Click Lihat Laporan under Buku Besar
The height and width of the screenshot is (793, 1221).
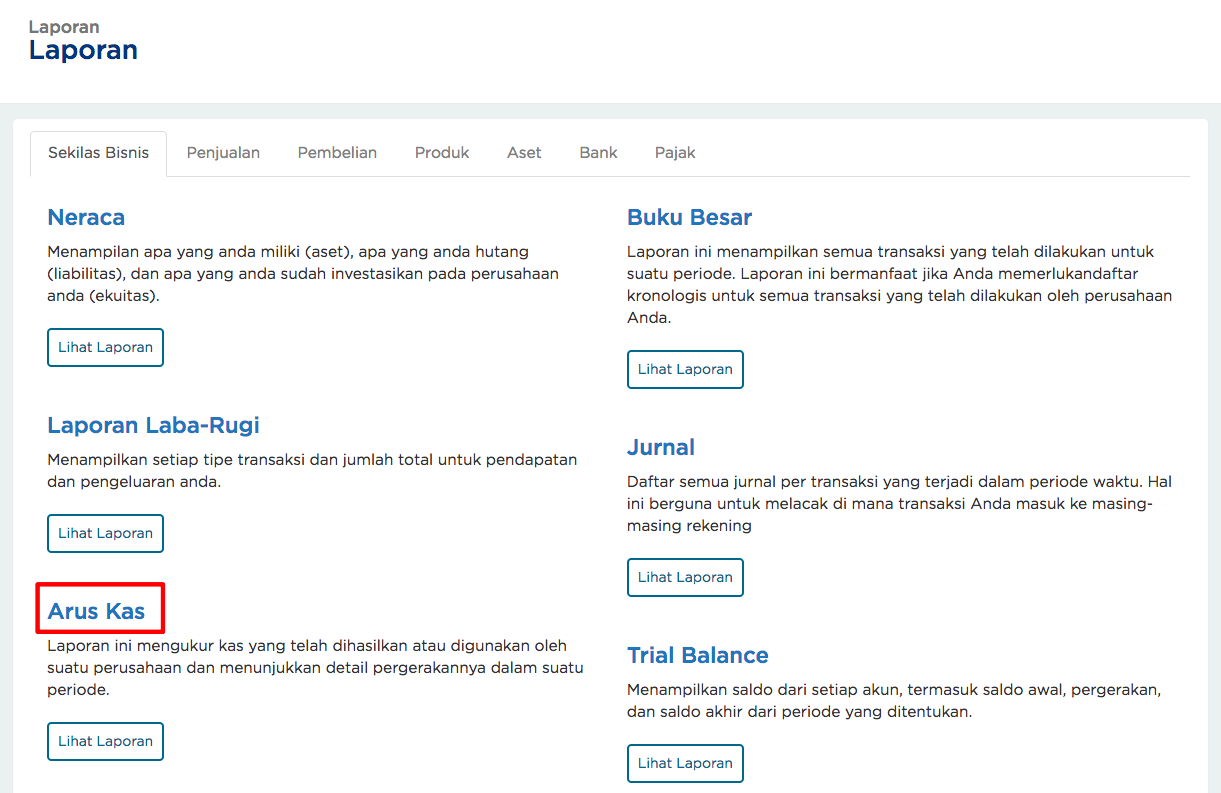pos(685,369)
